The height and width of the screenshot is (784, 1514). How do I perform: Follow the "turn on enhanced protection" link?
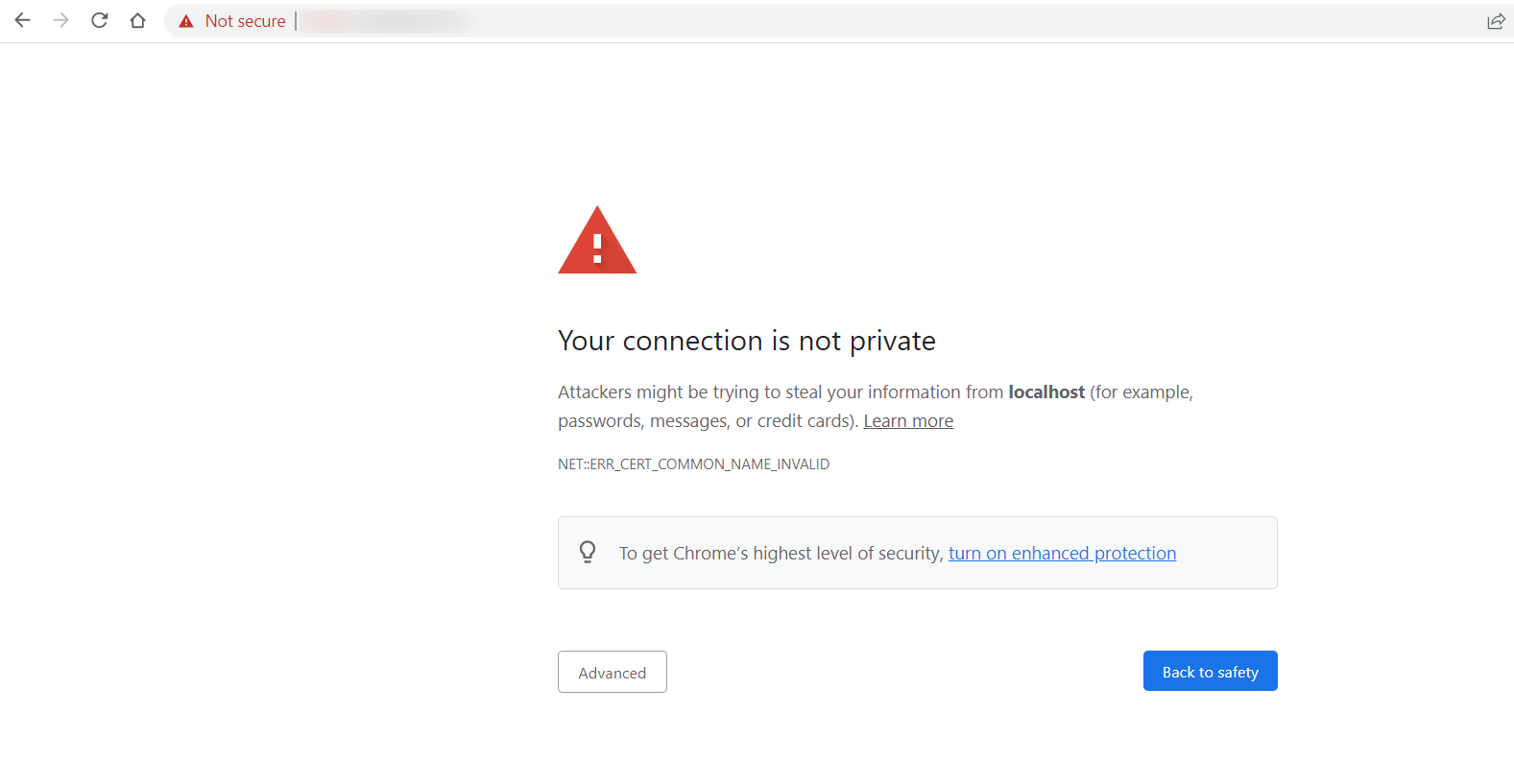click(x=1062, y=554)
